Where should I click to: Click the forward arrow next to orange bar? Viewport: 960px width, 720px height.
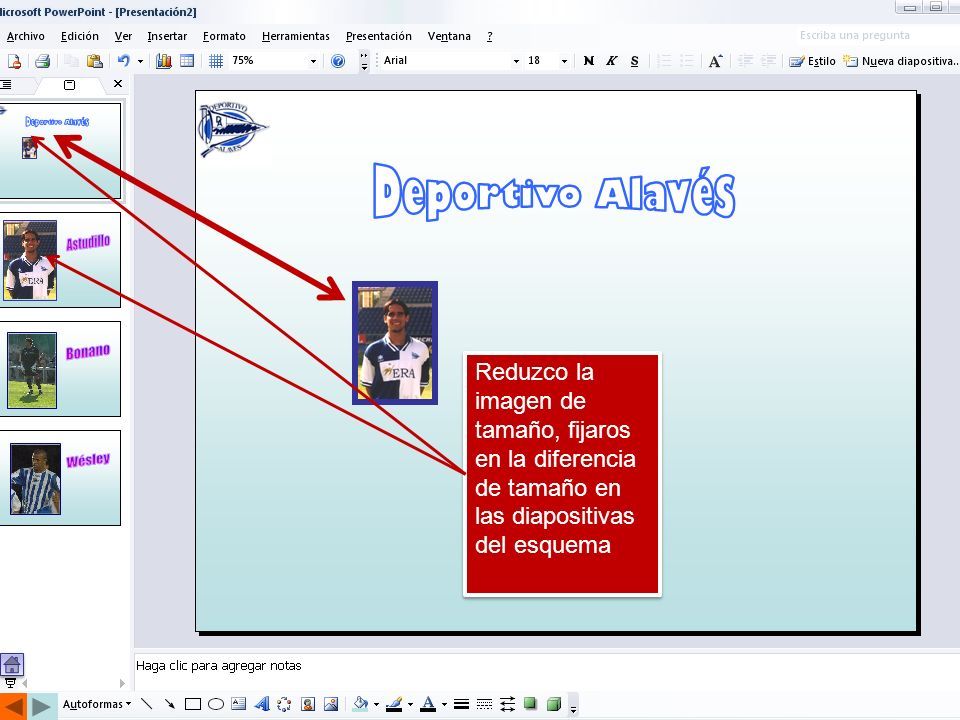coord(41,707)
